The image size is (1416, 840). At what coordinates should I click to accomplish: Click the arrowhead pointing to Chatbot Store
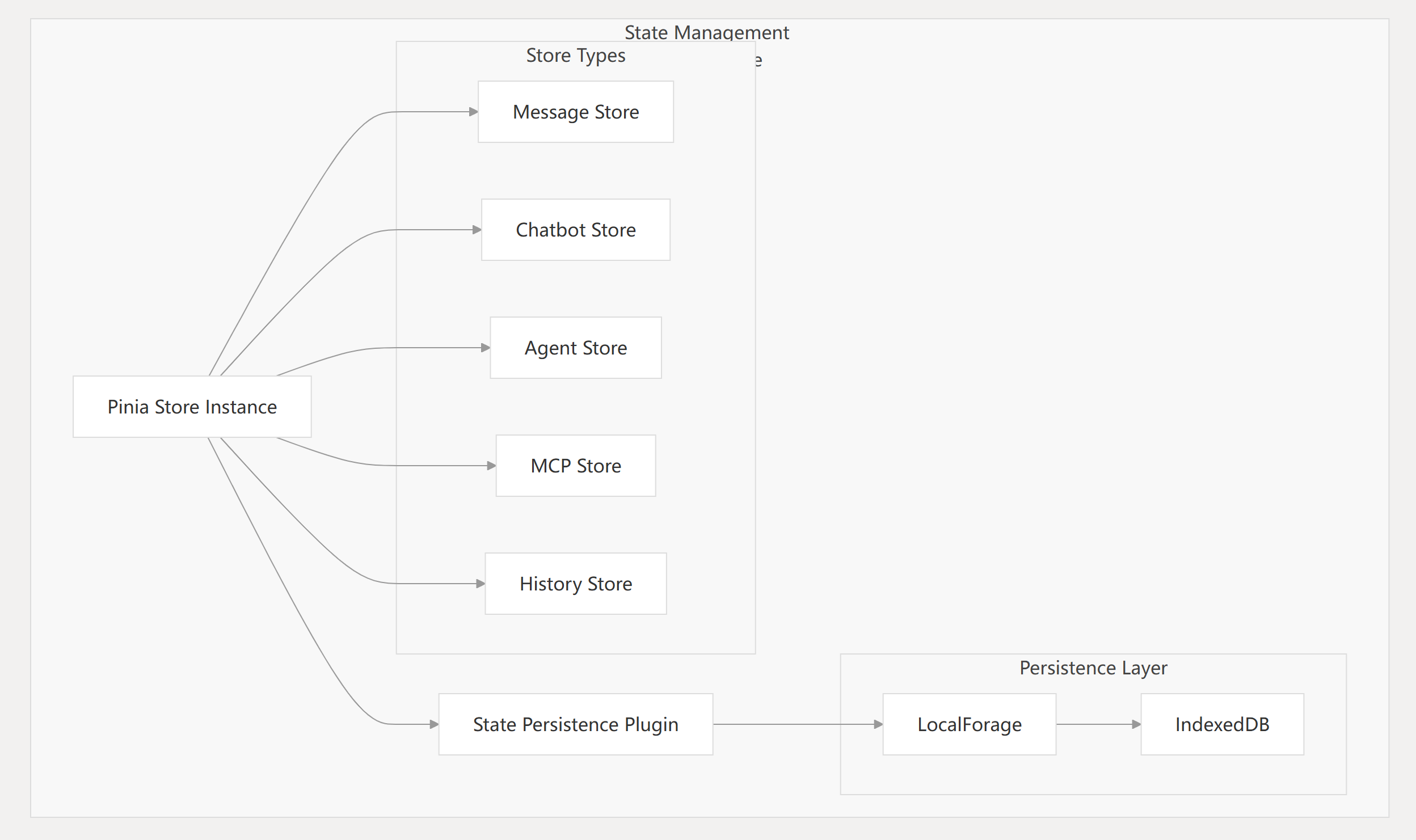[x=477, y=230]
